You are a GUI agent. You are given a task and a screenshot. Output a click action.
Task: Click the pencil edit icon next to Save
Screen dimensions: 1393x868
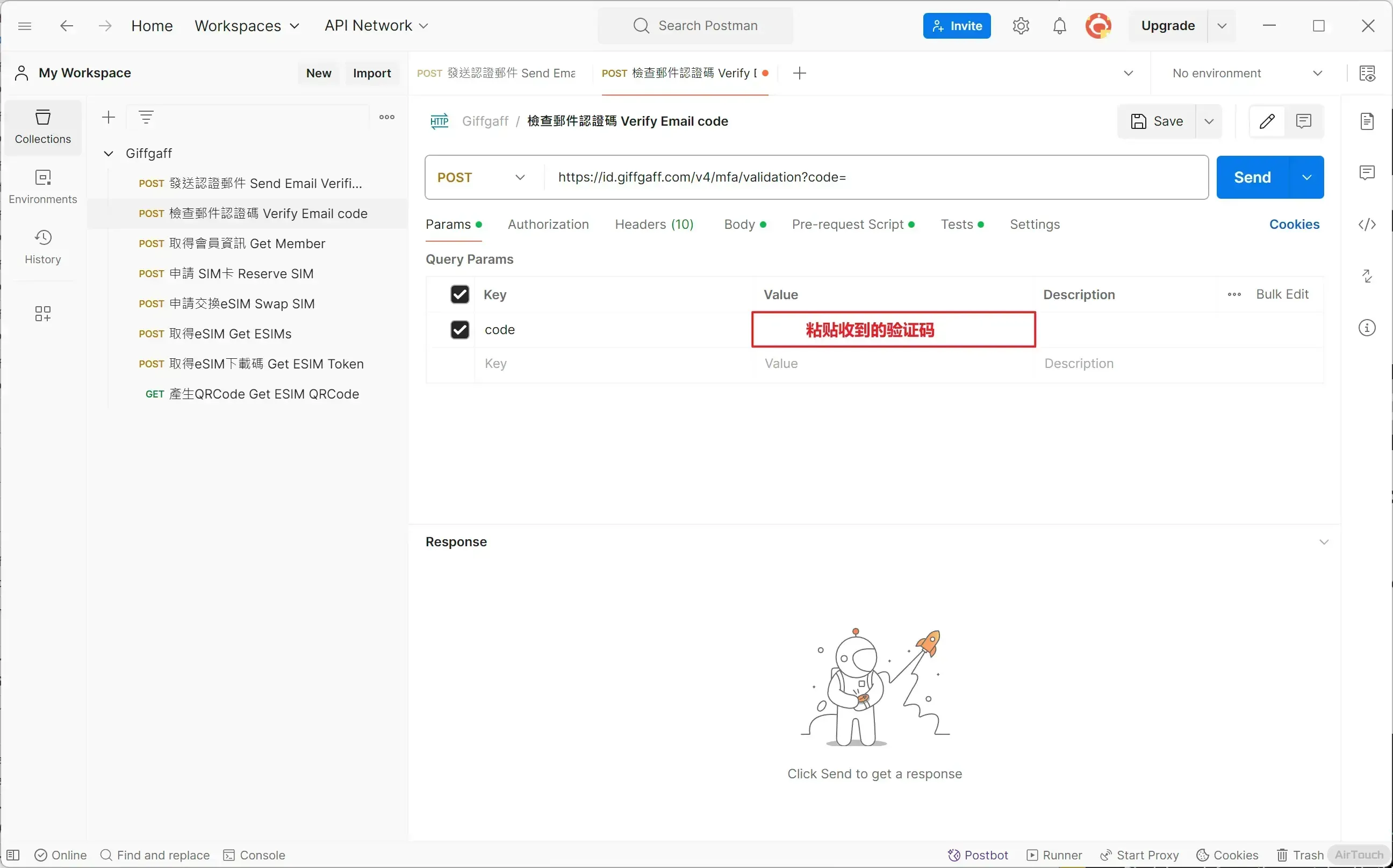click(x=1267, y=121)
